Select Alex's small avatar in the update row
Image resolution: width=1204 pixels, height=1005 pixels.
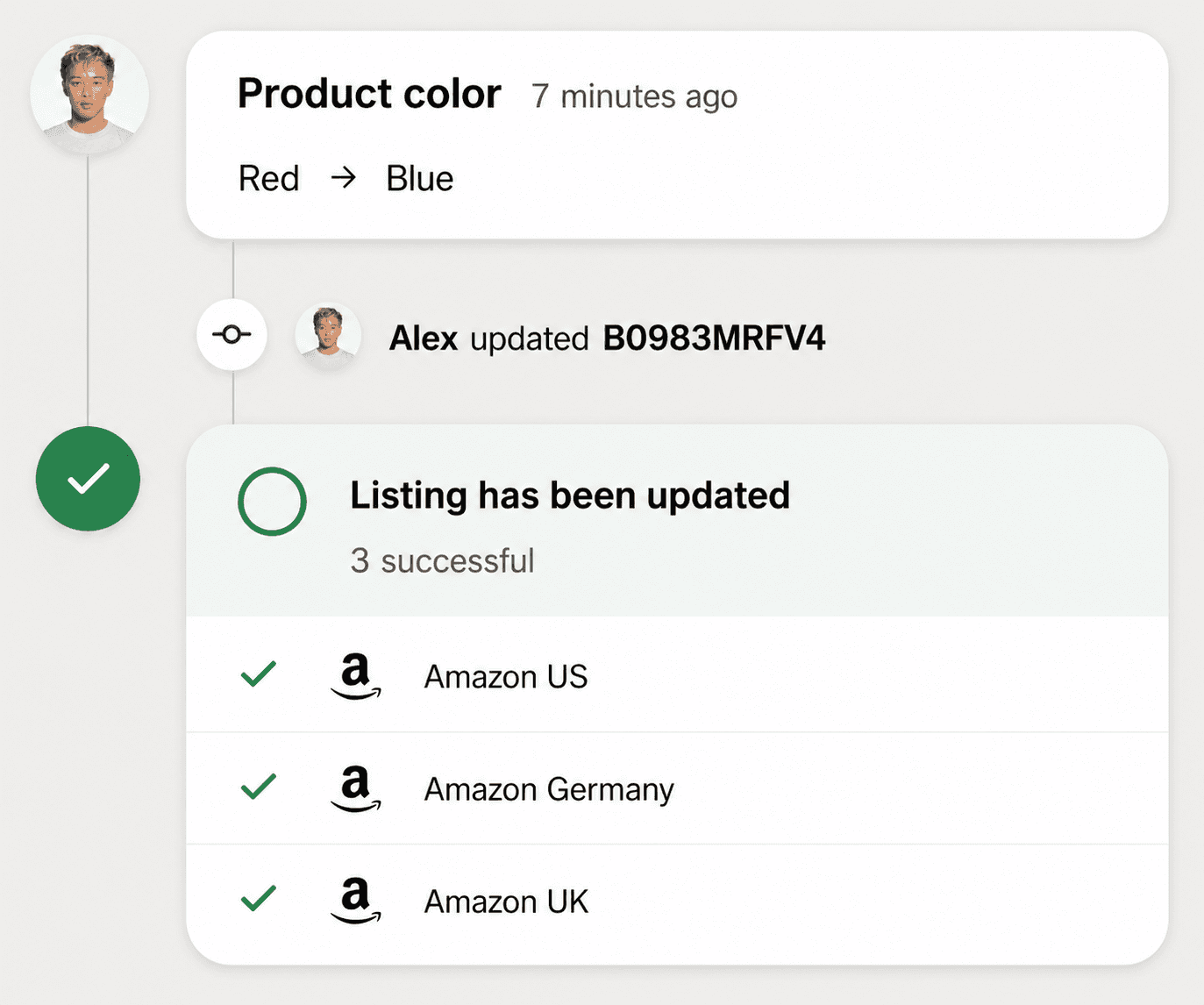pos(327,335)
